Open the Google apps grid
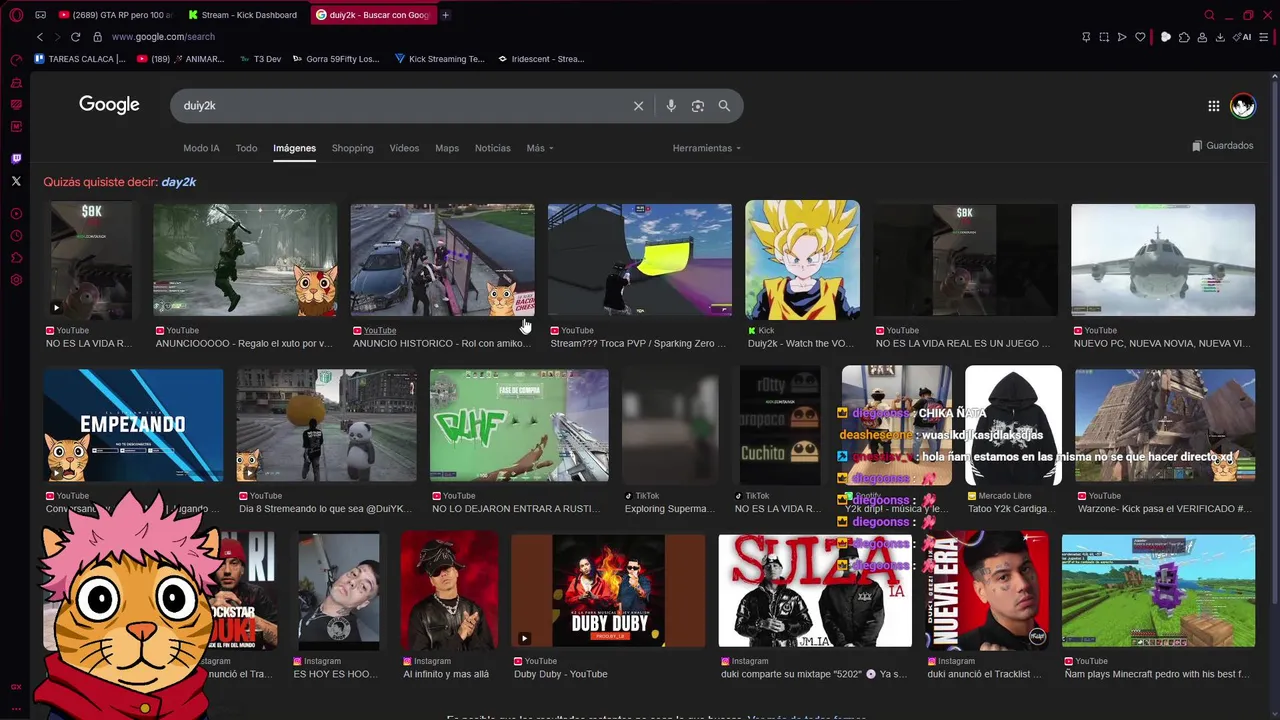This screenshot has height=720, width=1280. click(x=1213, y=106)
